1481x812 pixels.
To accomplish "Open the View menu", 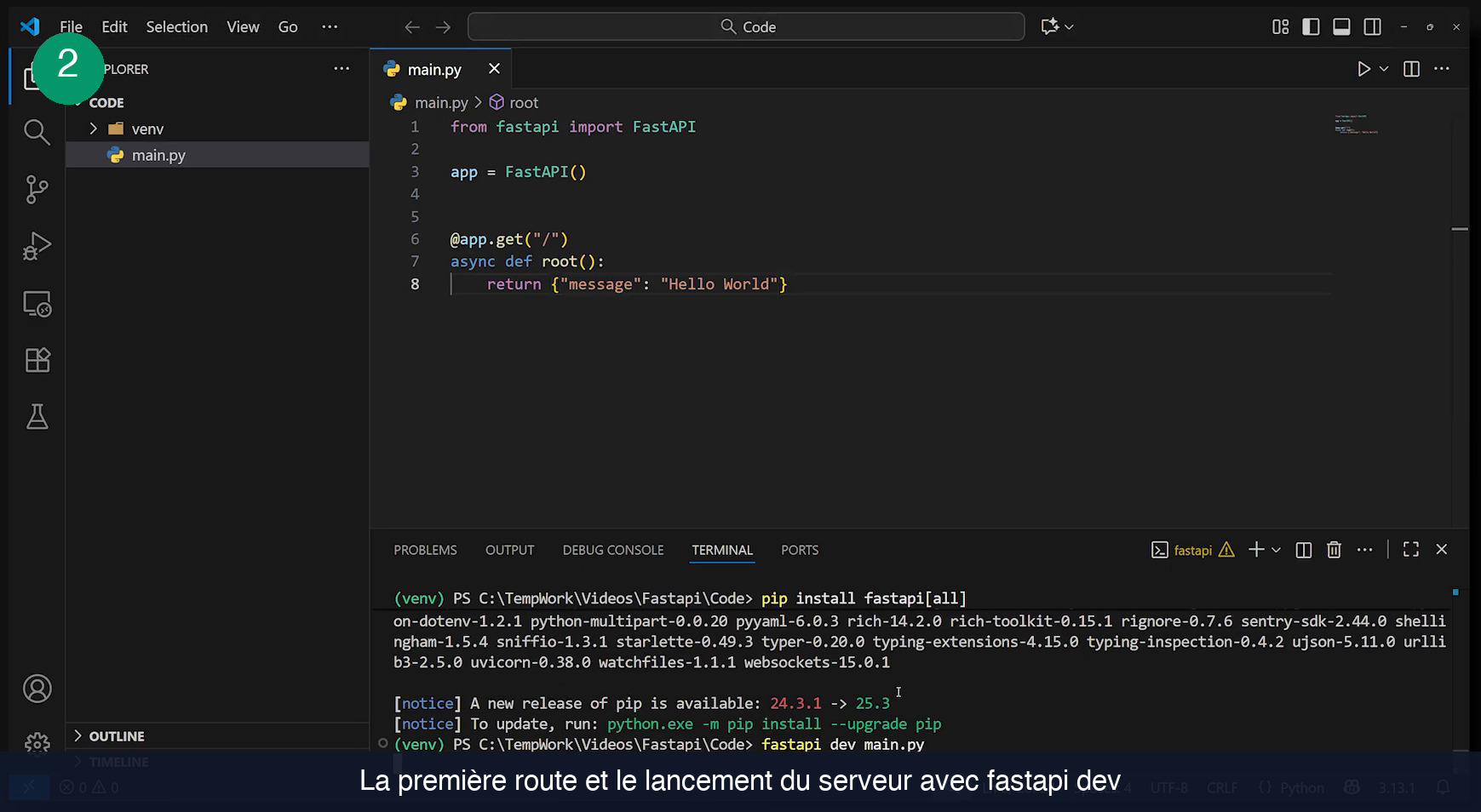I will pos(243,27).
